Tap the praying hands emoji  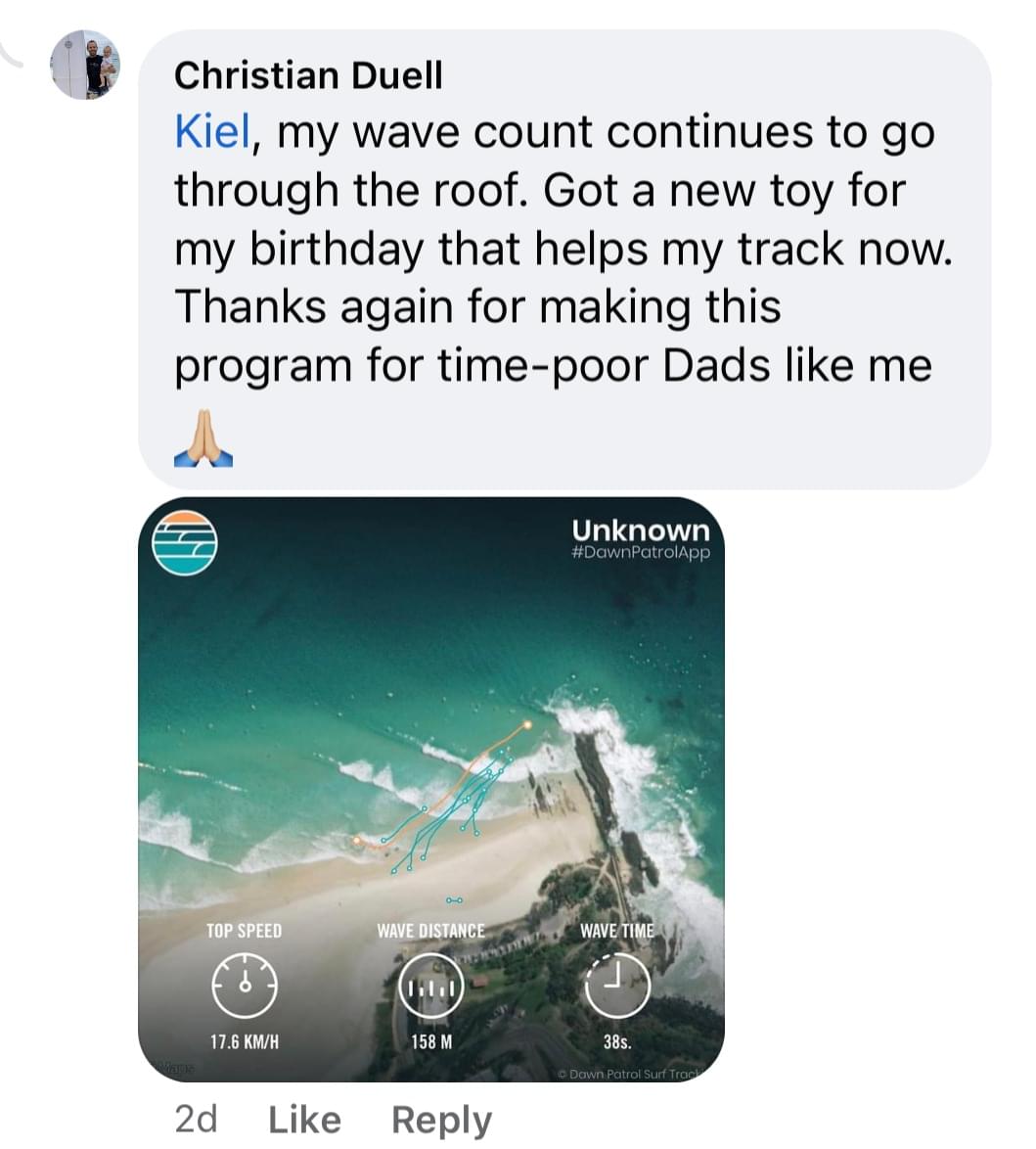(x=203, y=438)
